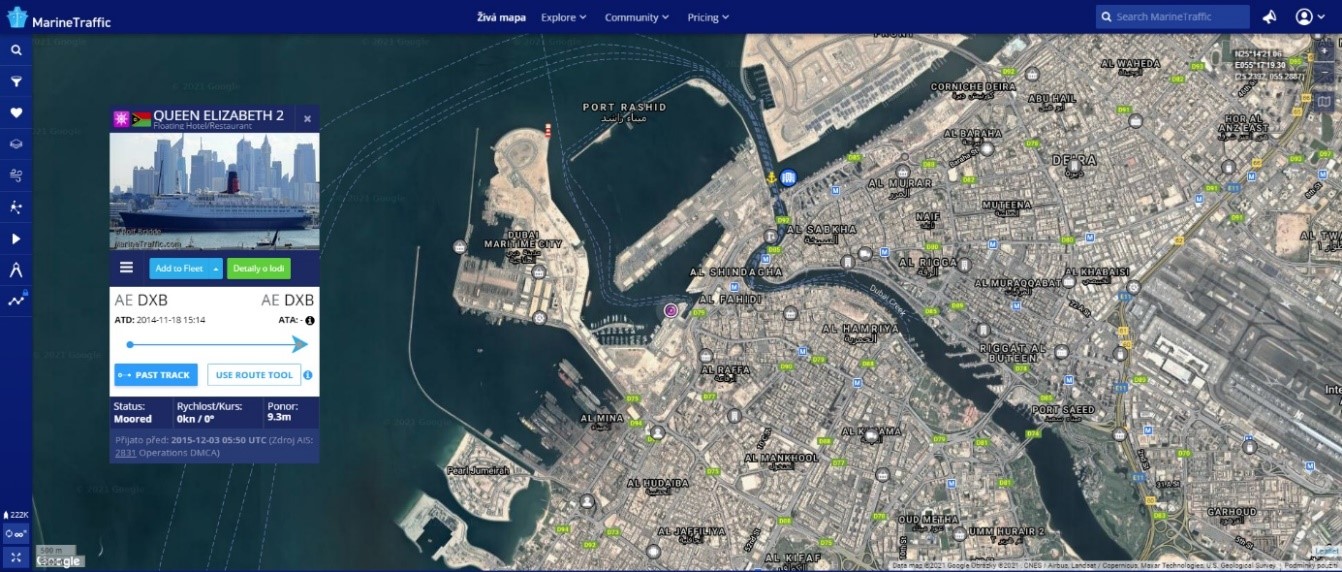Image resolution: width=1342 pixels, height=572 pixels.
Task: Expand the Explore dropdown menu
Action: coord(563,17)
